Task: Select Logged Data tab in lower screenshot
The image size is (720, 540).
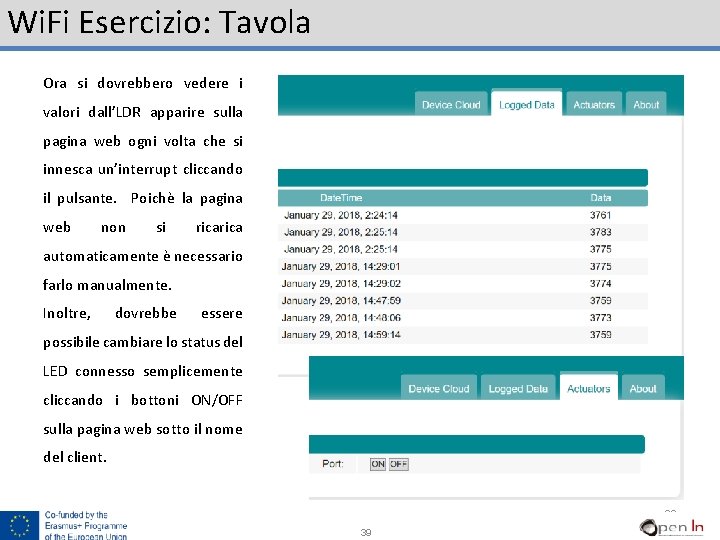Action: (518, 388)
